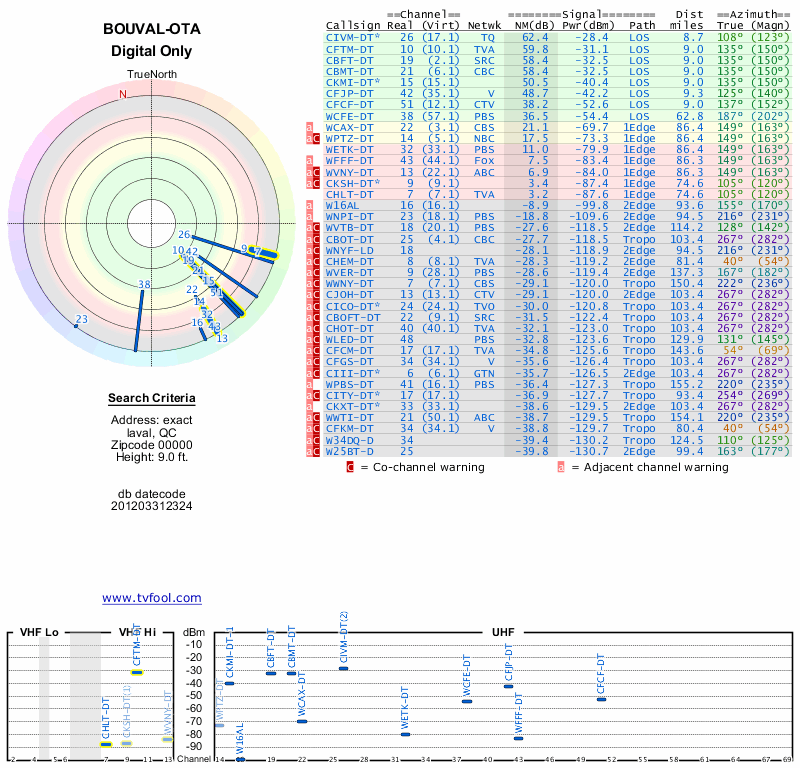The height and width of the screenshot is (768, 800).
Task: Click channel 23 point on the radar plot
Action: [x=77, y=326]
